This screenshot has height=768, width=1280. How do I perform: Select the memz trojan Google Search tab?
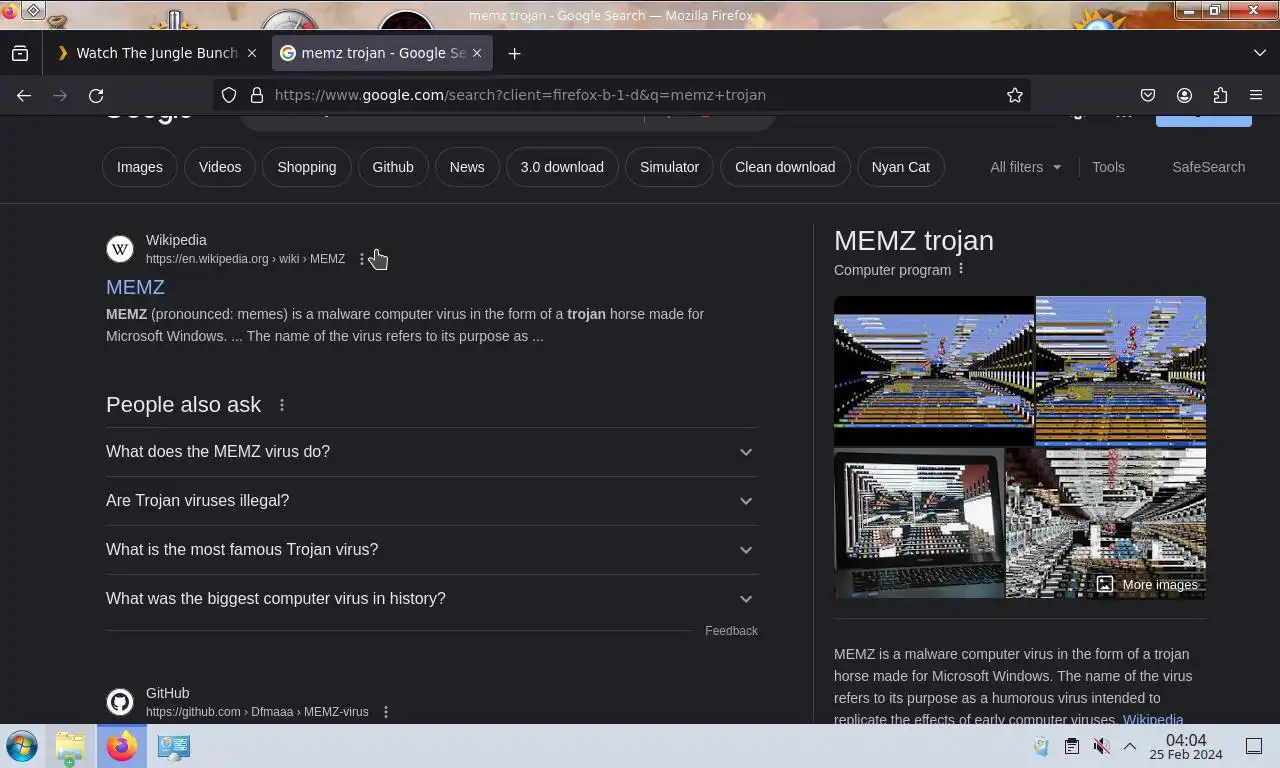click(x=382, y=53)
